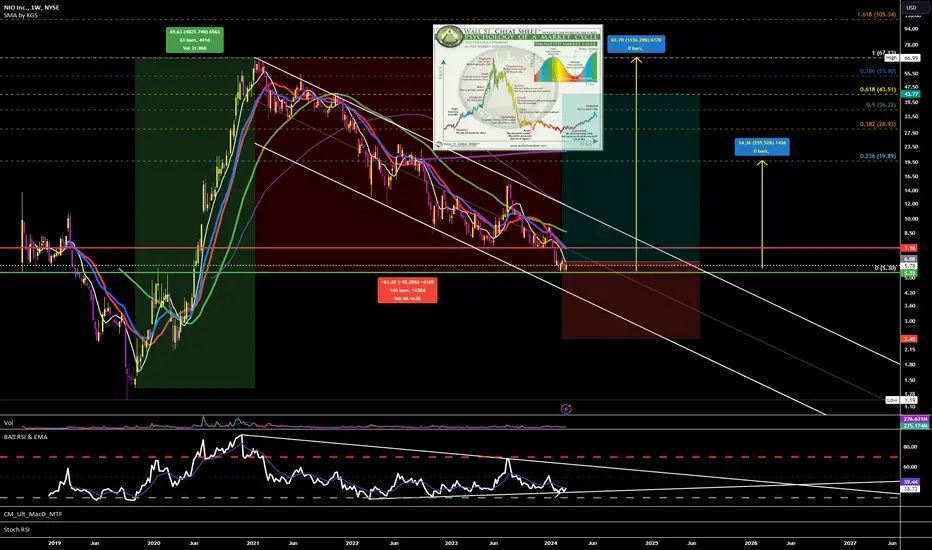This screenshot has height=550, width=932.
Task: Click the lower blue price target label
Action: click(x=761, y=147)
